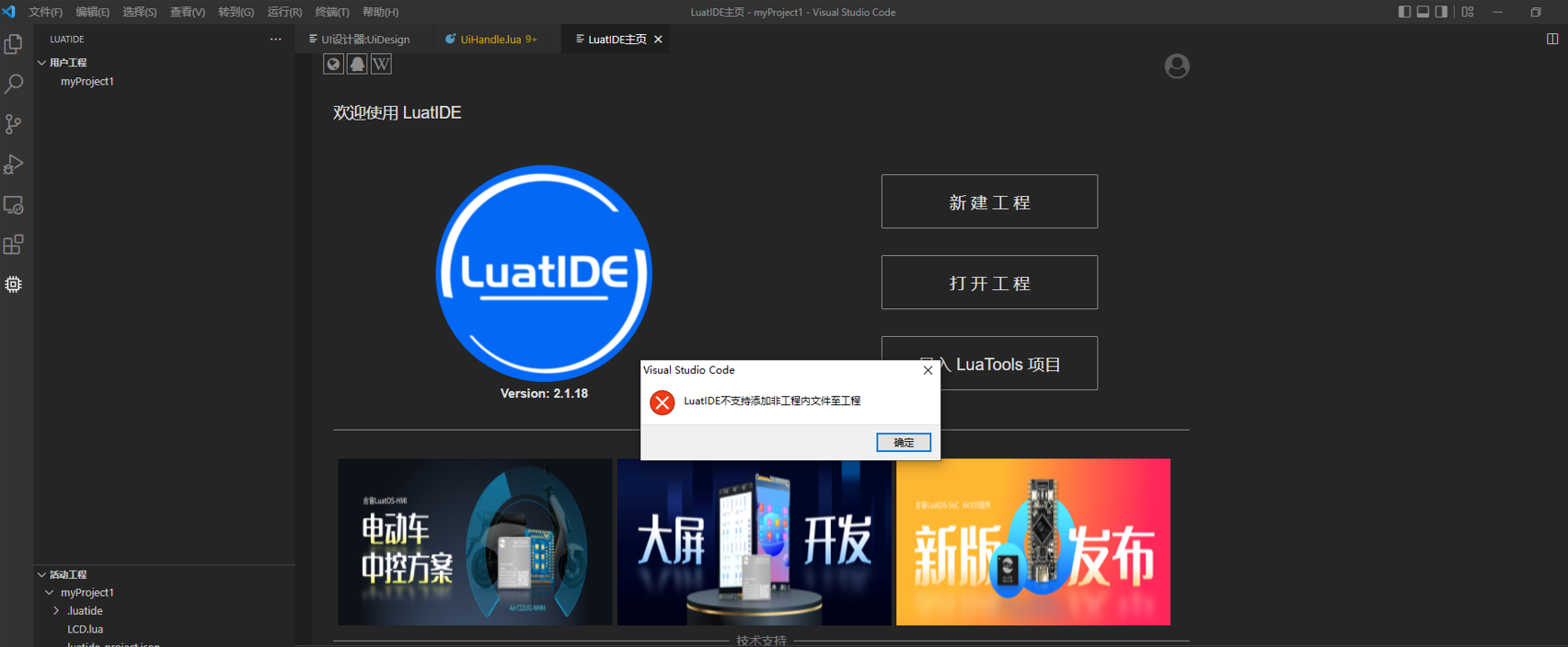This screenshot has width=1568, height=647.
Task: Switch to the UiHandle.lua tab
Action: (x=498, y=40)
